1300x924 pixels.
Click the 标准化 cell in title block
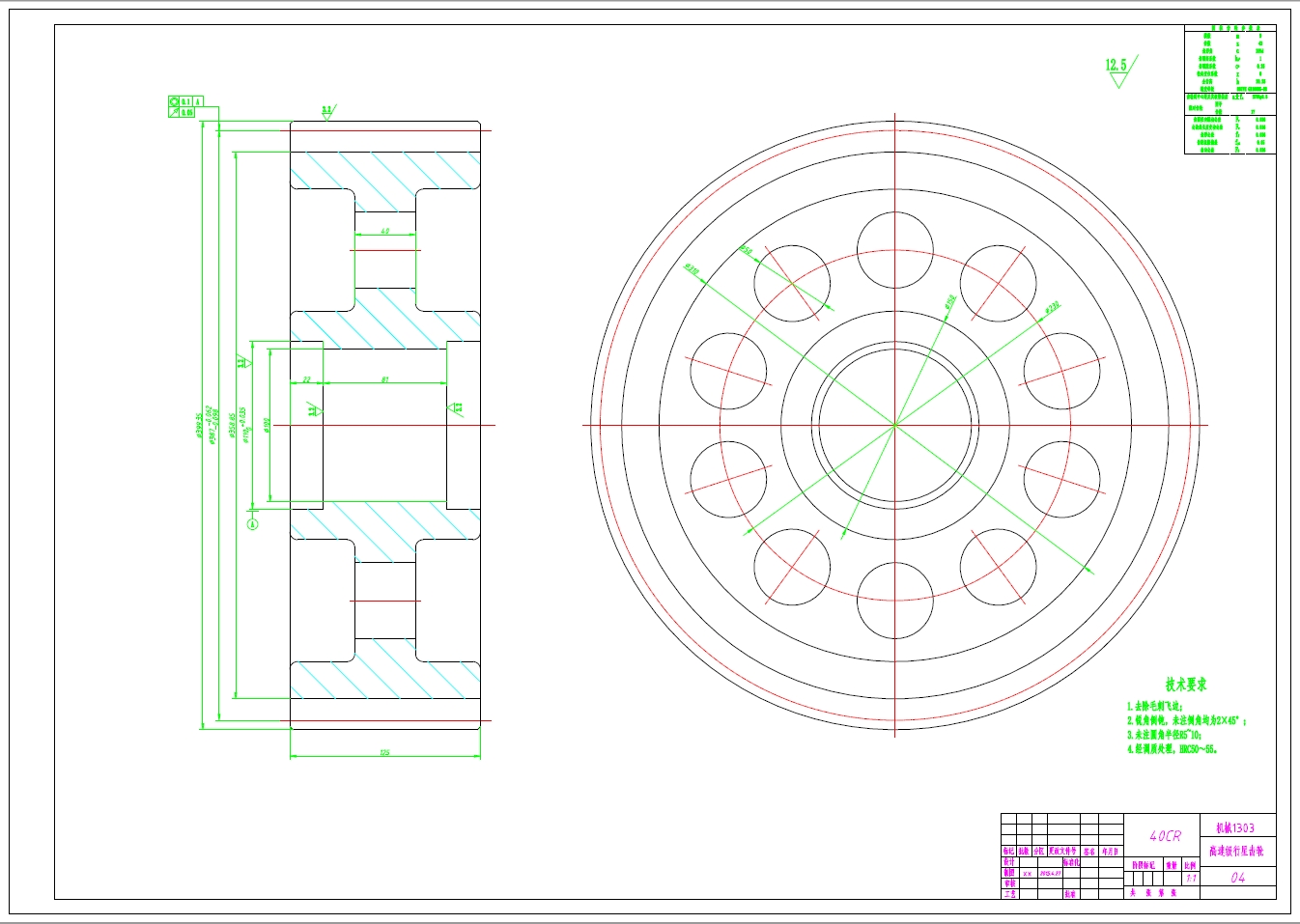point(1069,861)
